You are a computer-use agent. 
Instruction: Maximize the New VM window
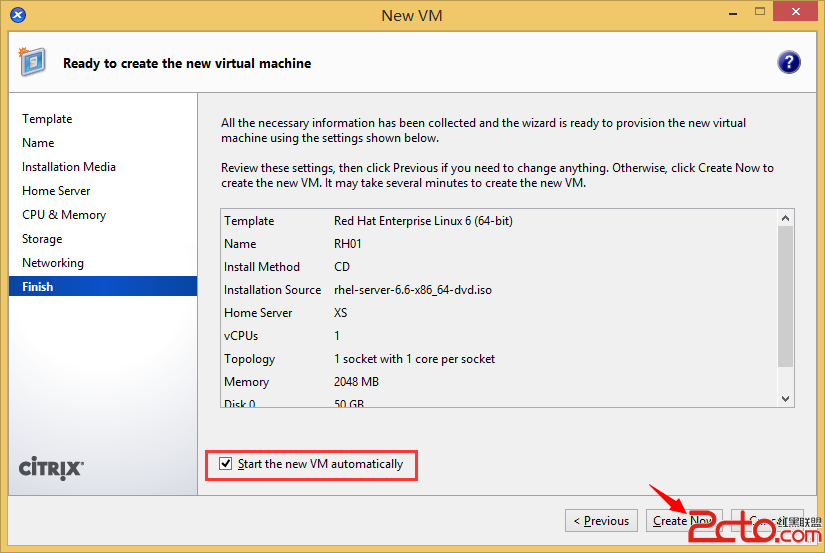pyautogui.click(x=760, y=12)
